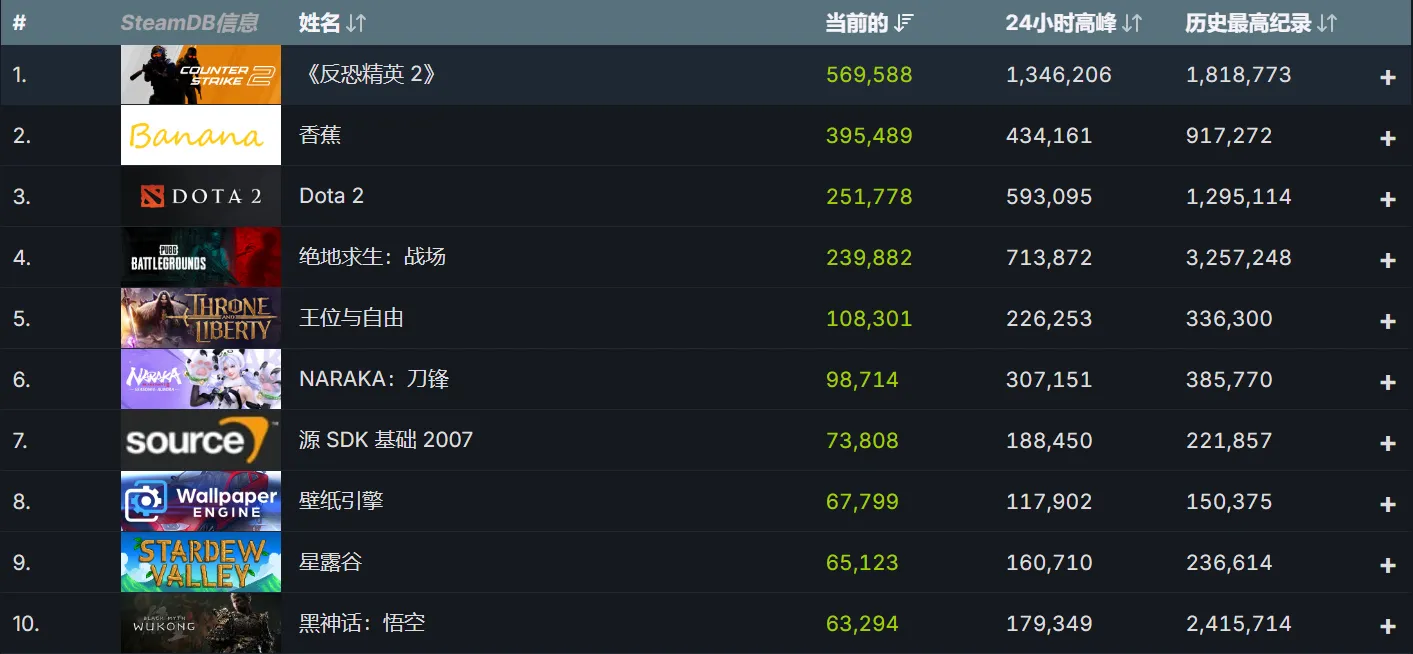Open the 王位与自由 link

pos(351,318)
